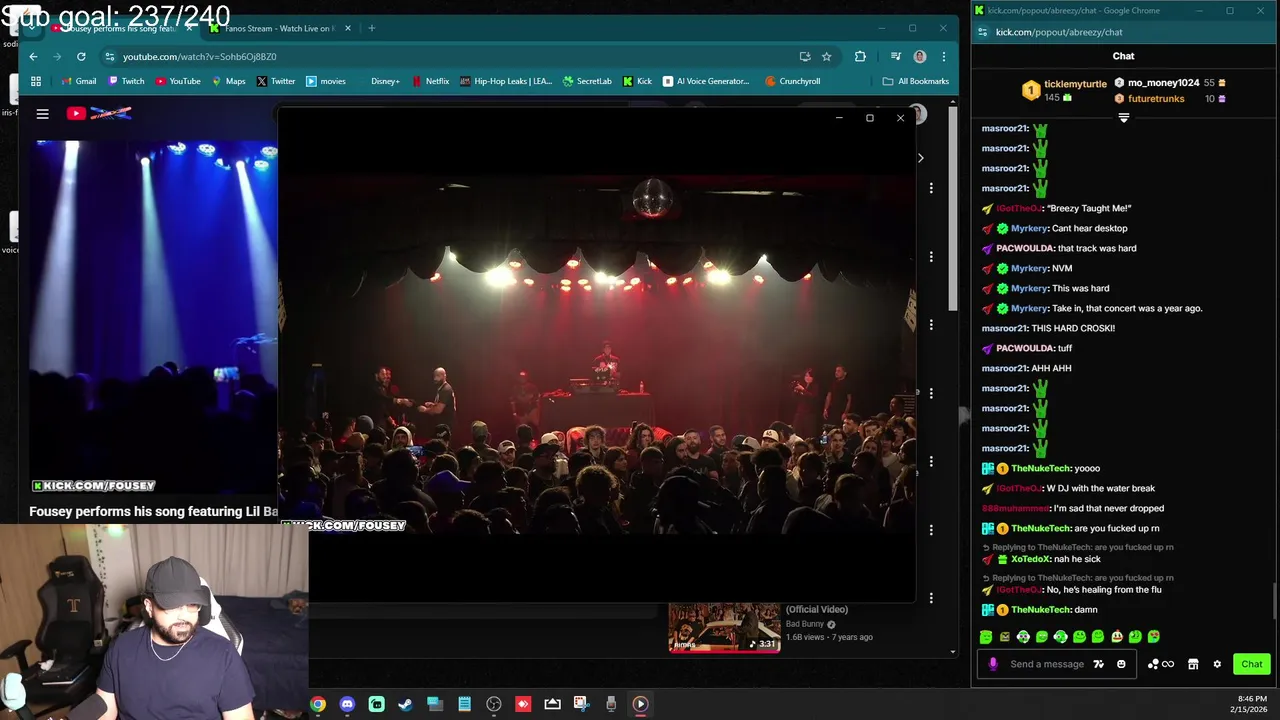The height and width of the screenshot is (720, 1280).
Task: Open Chrome from the taskbar
Action: click(x=317, y=704)
